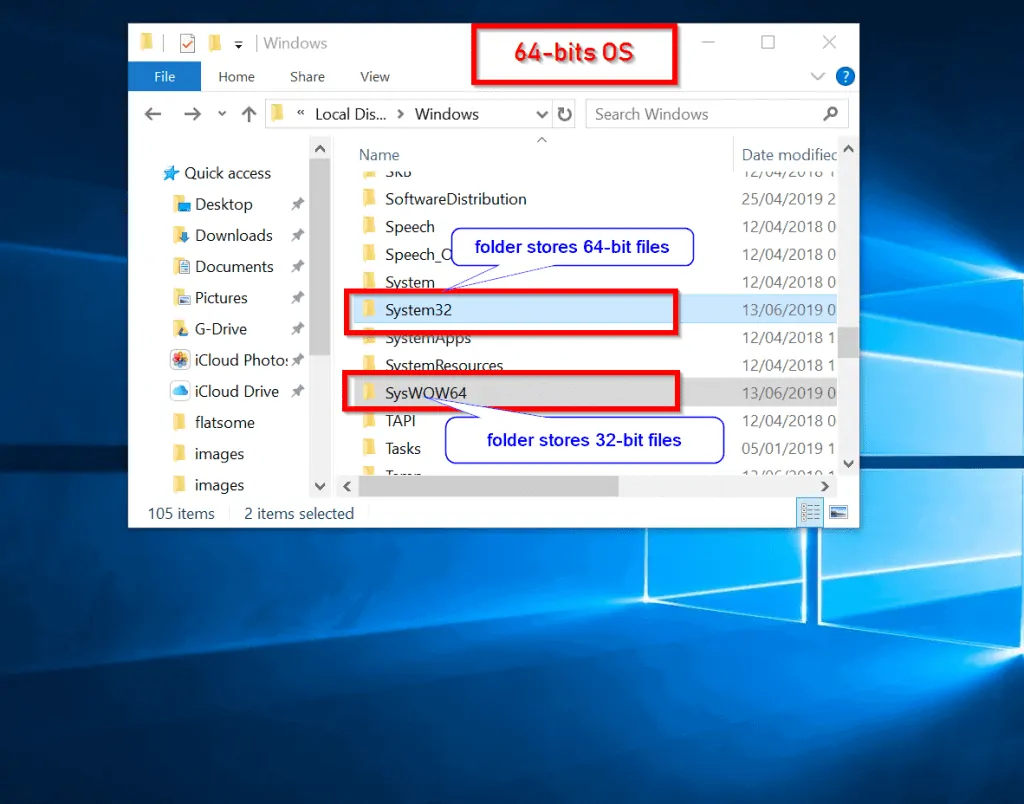Switch to Details view in the status bar

(810, 512)
